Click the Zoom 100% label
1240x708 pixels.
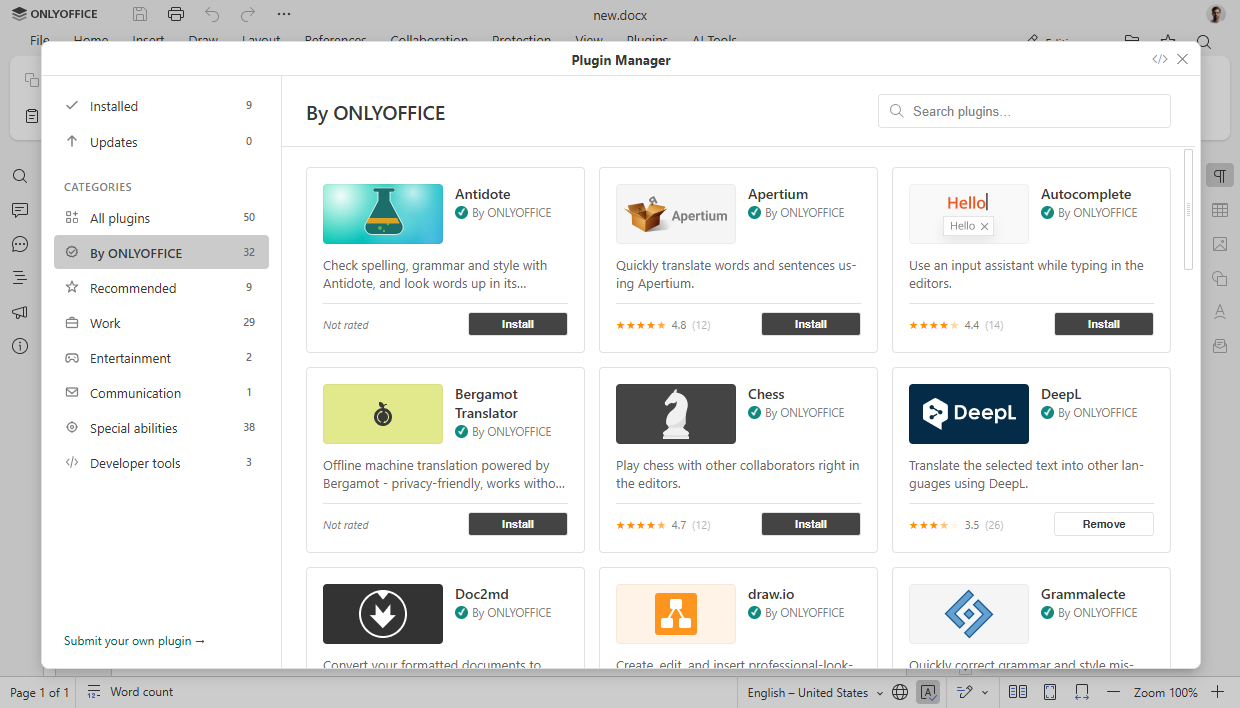[x=1166, y=692]
